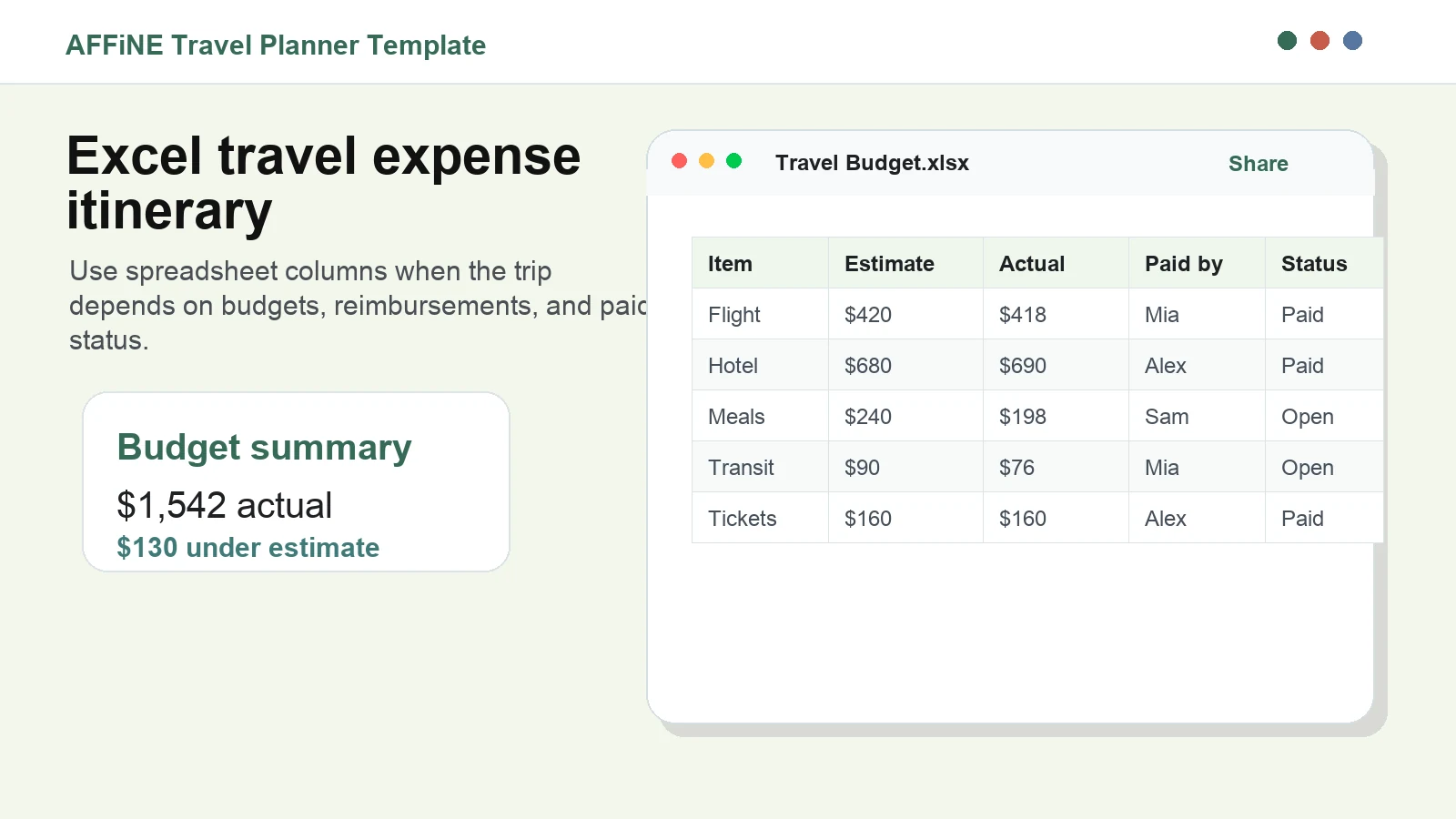Click Paid status in Flight row
Image resolution: width=1456 pixels, height=819 pixels.
pos(1324,314)
